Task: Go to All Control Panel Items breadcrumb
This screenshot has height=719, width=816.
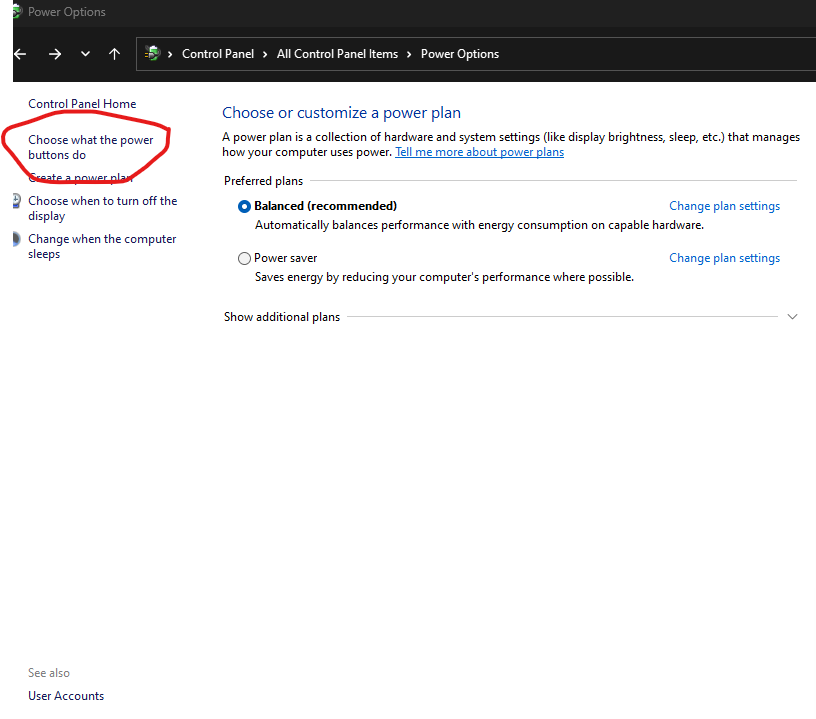Action: pos(337,54)
